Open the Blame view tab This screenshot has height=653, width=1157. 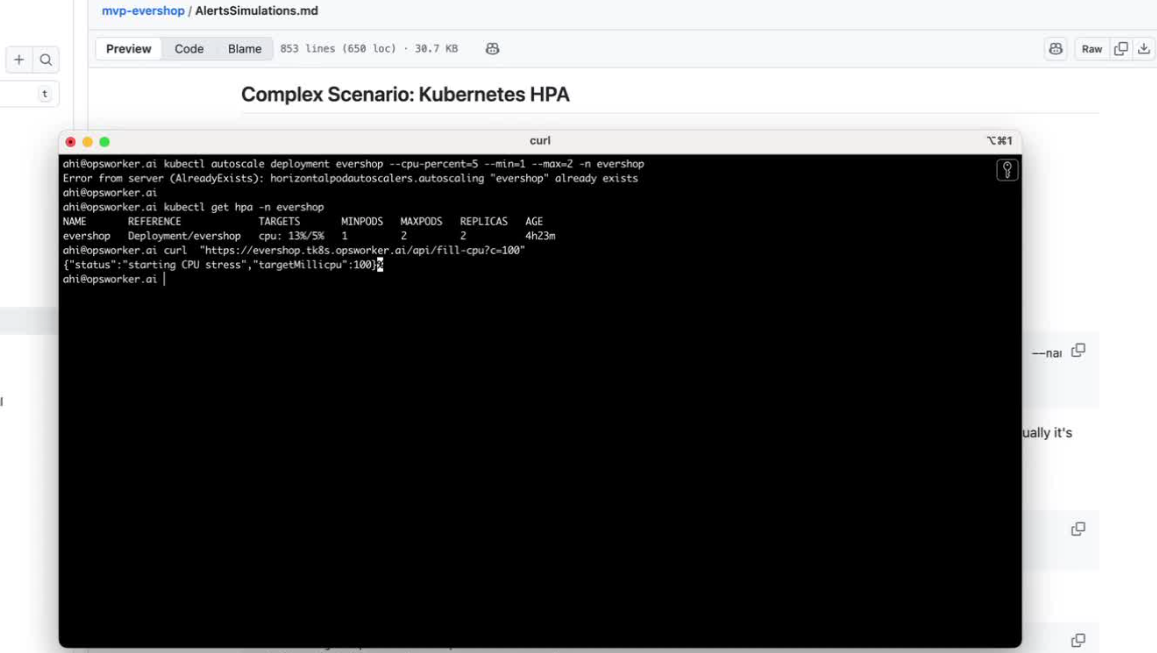pyautogui.click(x=244, y=49)
